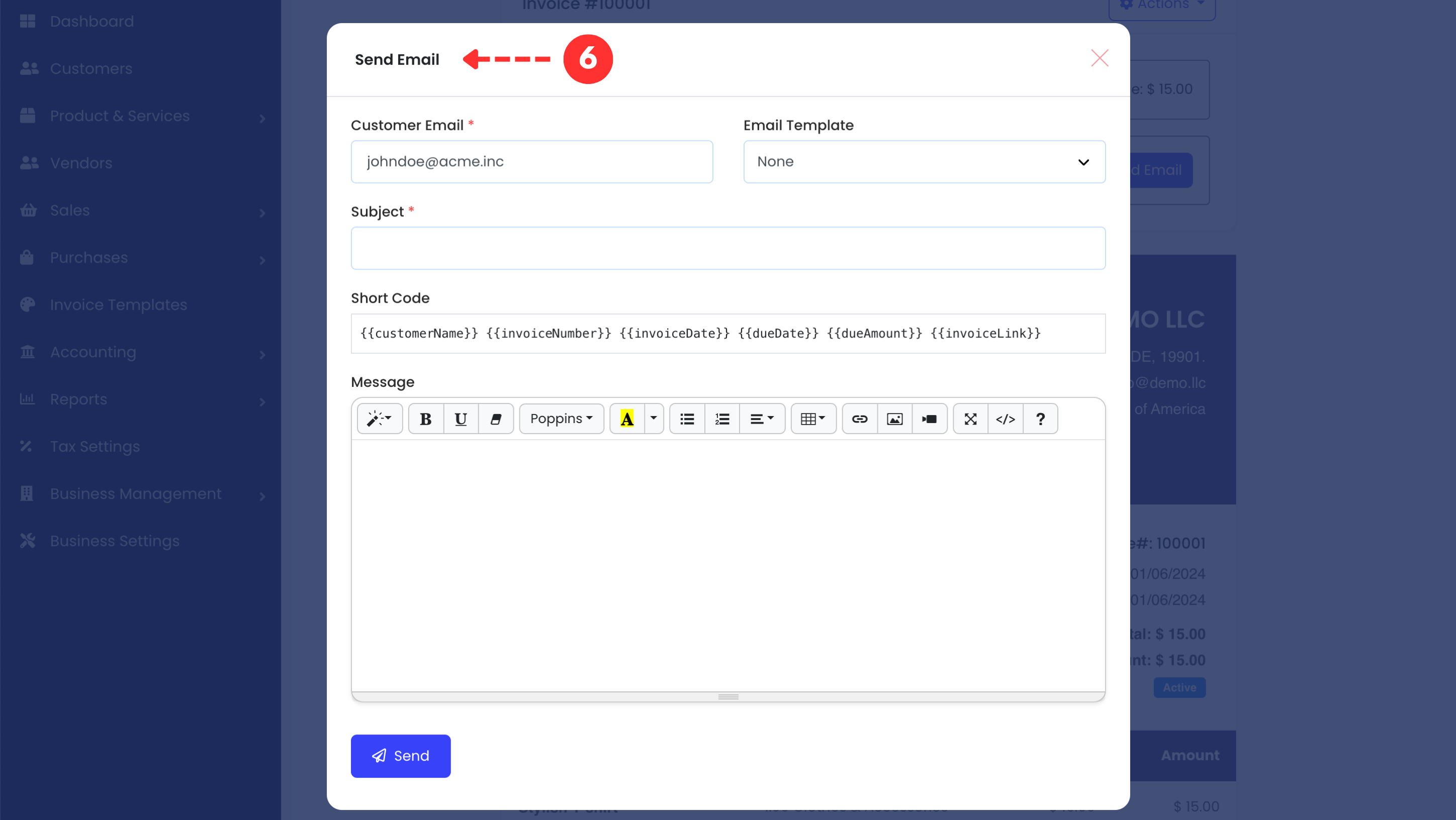1456x820 pixels.
Task: Open Tax Settings in the sidebar
Action: (95, 447)
